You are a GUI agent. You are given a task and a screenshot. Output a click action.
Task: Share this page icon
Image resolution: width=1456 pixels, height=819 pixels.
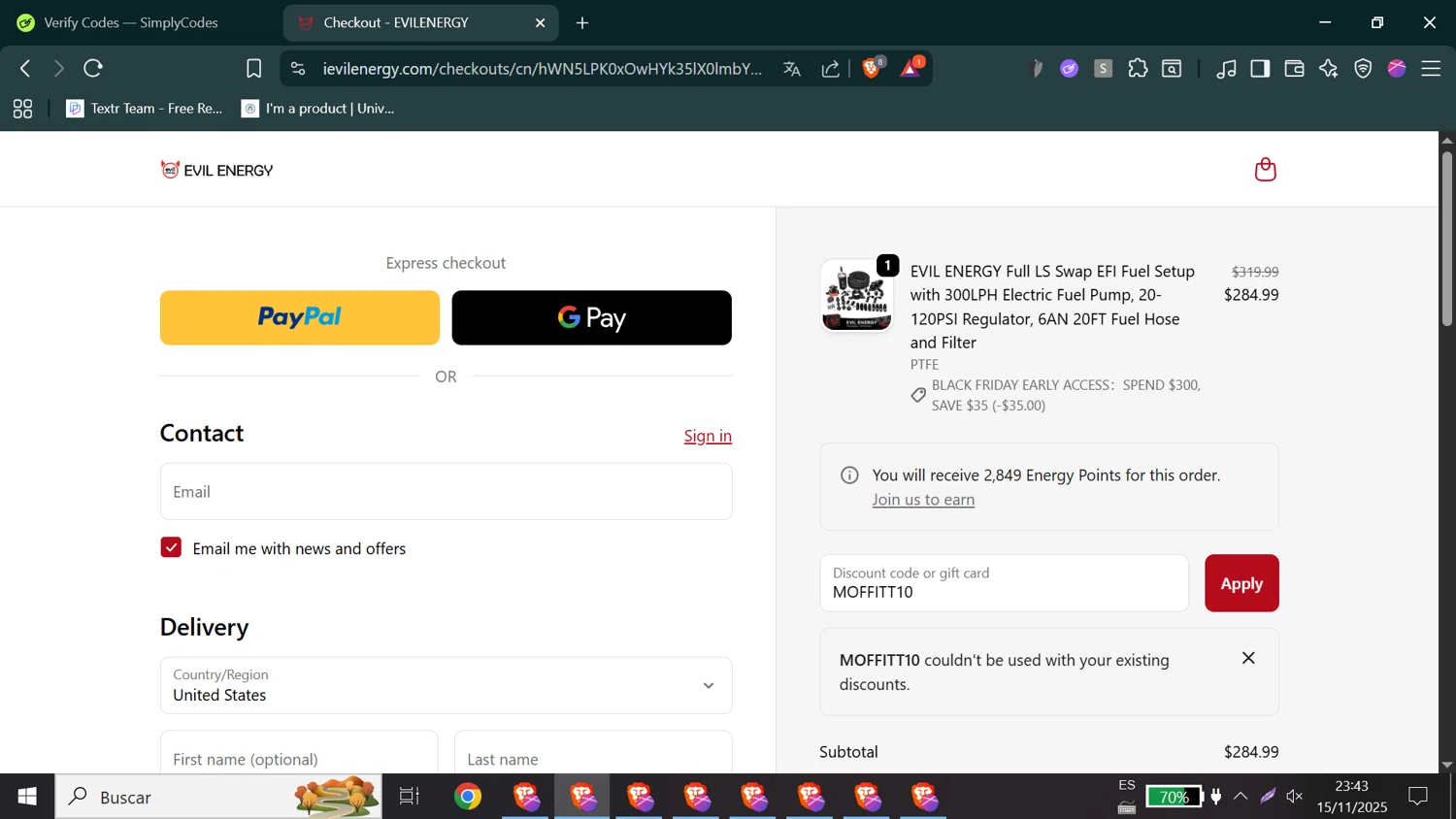(x=831, y=68)
